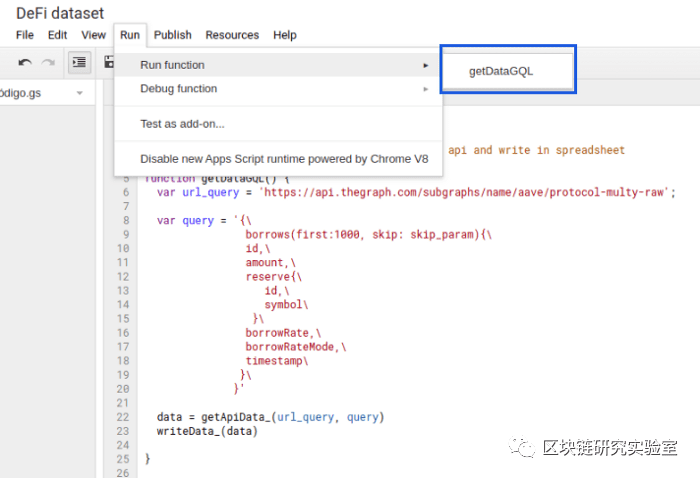The image size is (700, 478).
Task: Click the borrows(first:1000 query line
Action: [368, 234]
